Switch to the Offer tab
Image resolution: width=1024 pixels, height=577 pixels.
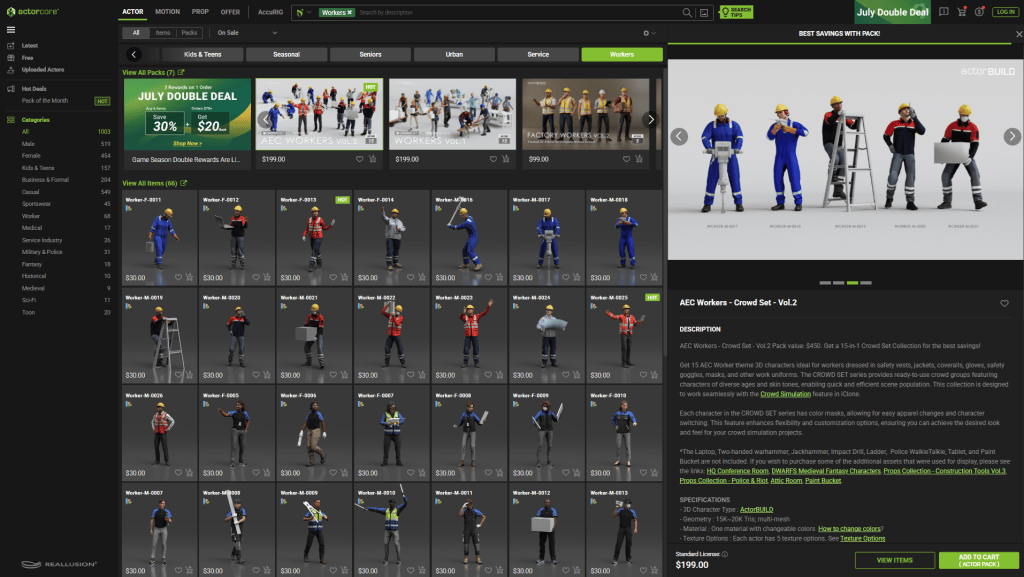pyautogui.click(x=230, y=12)
